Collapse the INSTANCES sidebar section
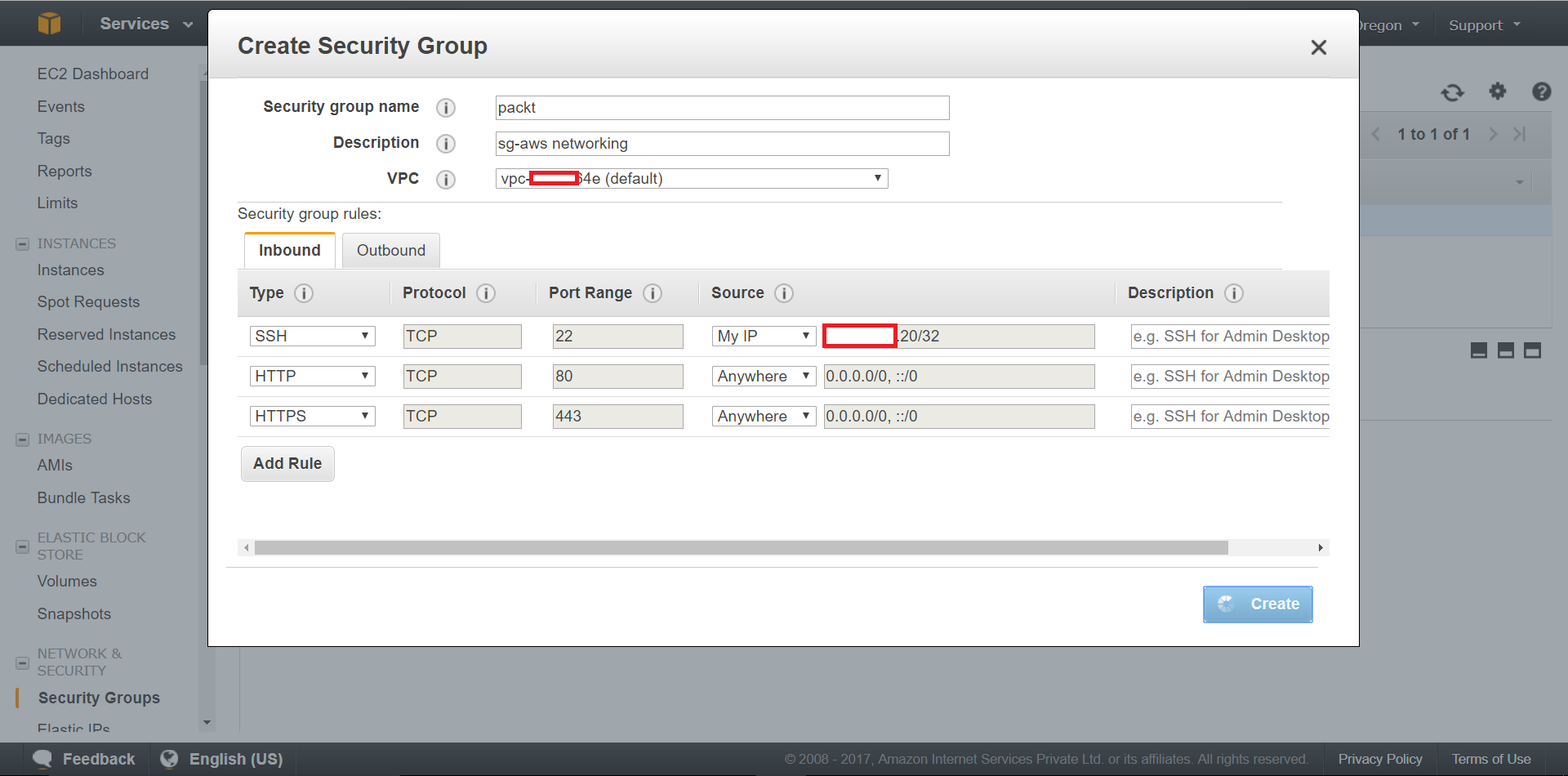Image resolution: width=1568 pixels, height=776 pixels. point(23,243)
